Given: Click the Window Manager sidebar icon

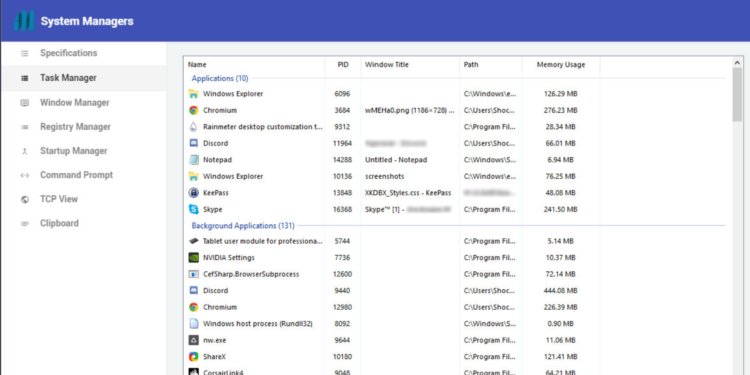Looking at the screenshot, I should [24, 103].
